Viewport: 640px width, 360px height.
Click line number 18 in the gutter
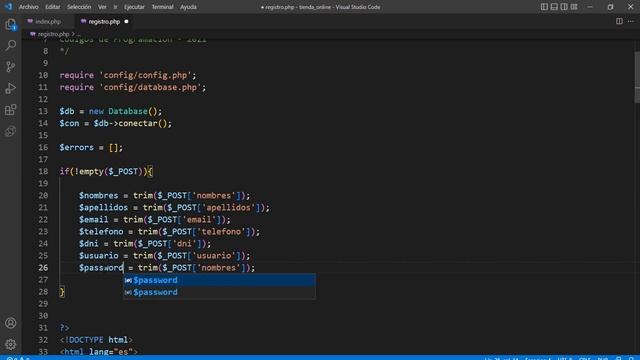(43, 171)
